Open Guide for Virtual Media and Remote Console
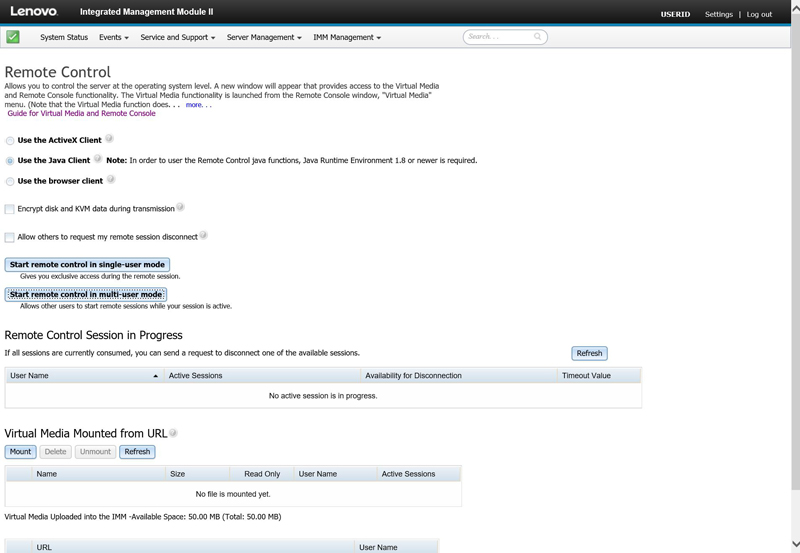Viewport: 800px width, 553px height. (81, 114)
